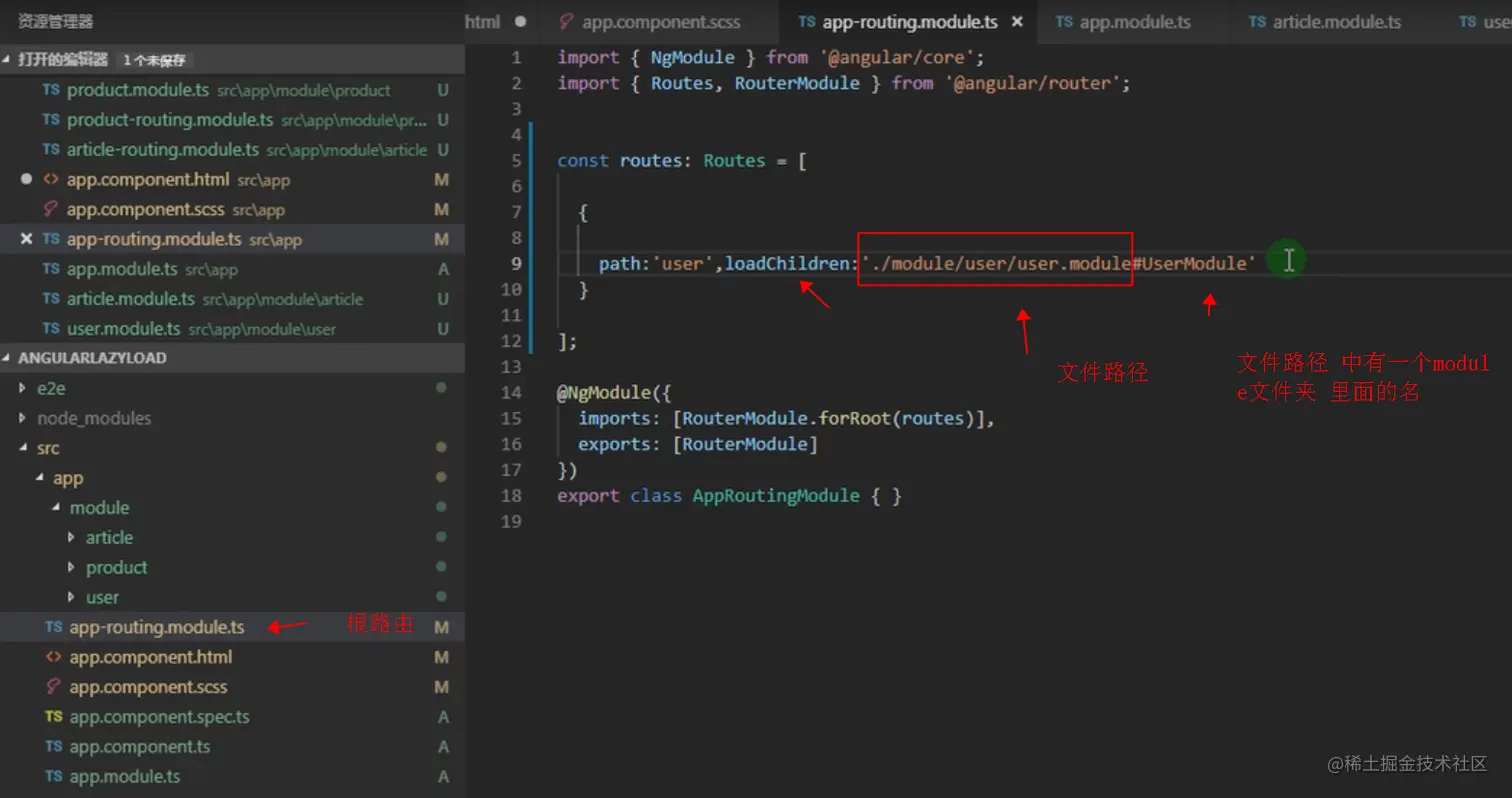The height and width of the screenshot is (798, 1512).
Task: Click the TS icon of app.module.ts in file tree
Action: [x=54, y=776]
